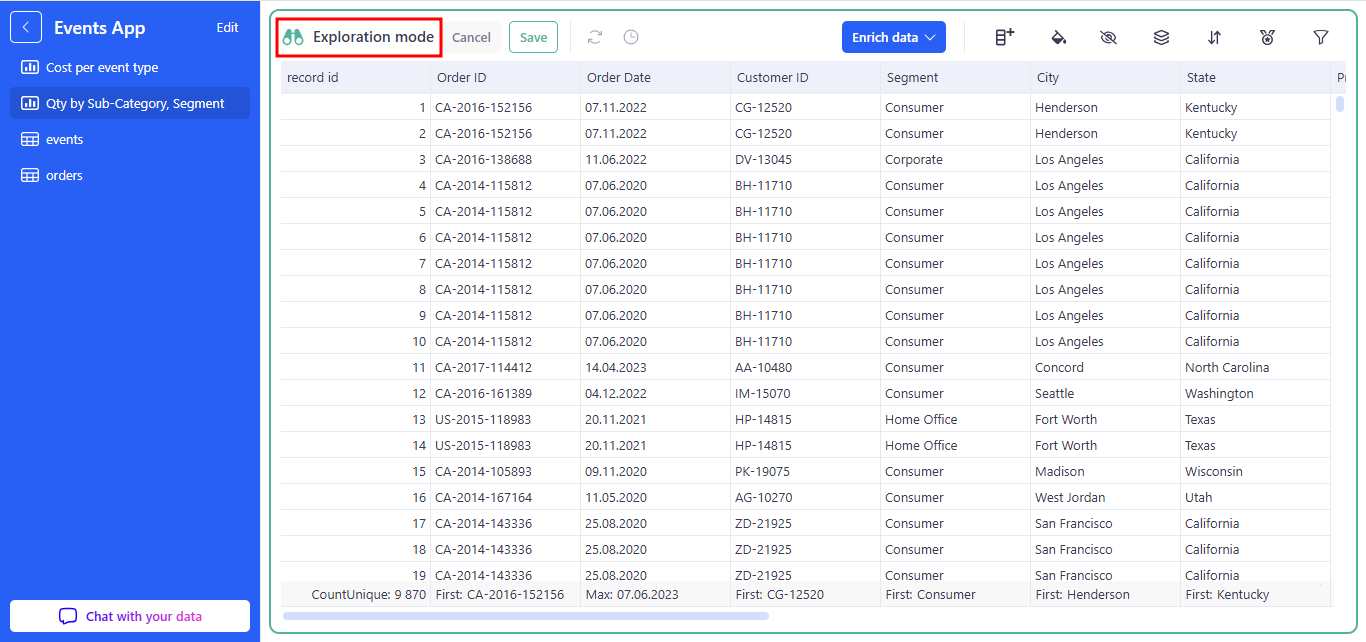Screen dimensions: 1366x642
Task: Open Cost per event type chart
Action: click(102, 68)
